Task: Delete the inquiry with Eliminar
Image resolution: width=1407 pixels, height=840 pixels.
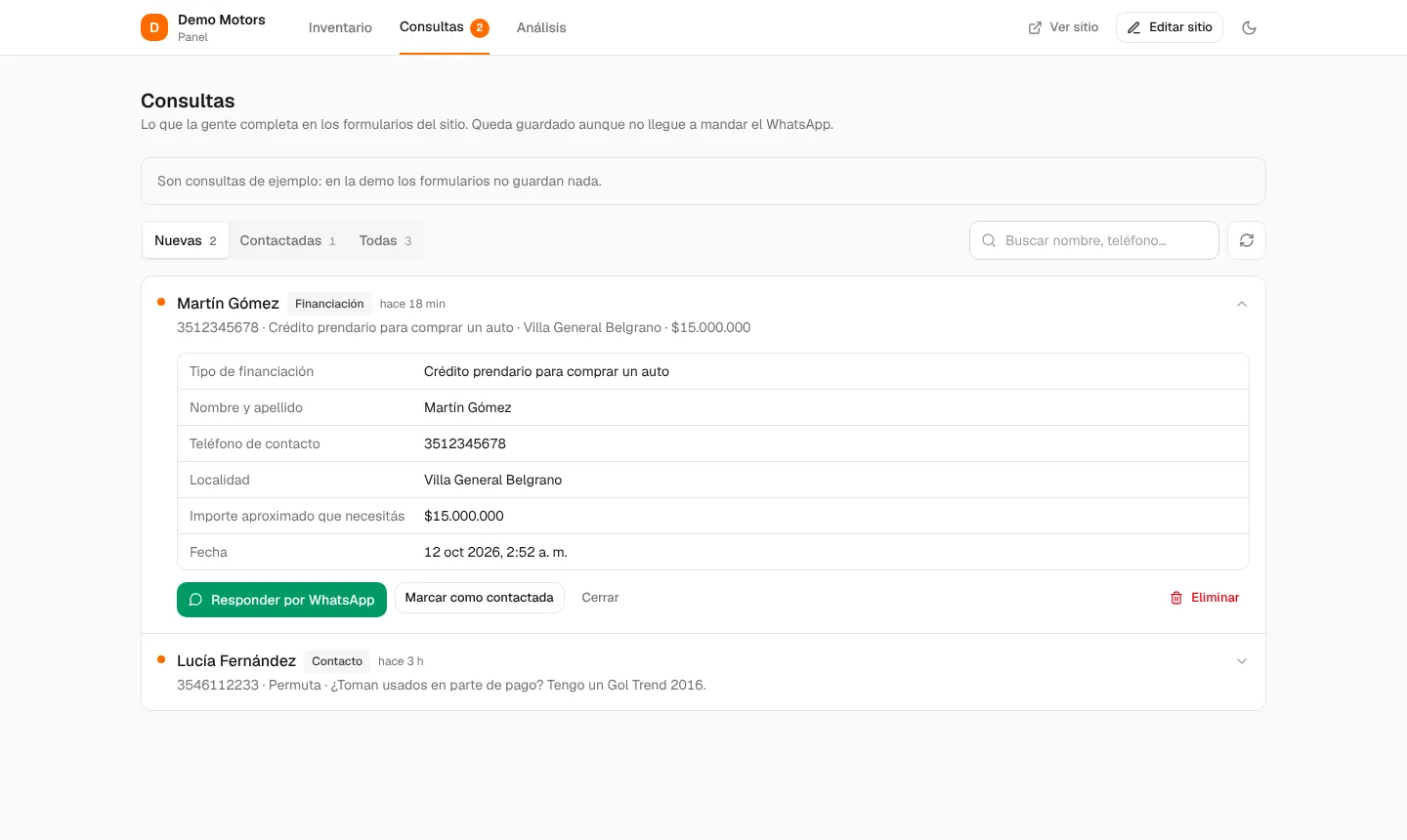Action: click(1205, 598)
